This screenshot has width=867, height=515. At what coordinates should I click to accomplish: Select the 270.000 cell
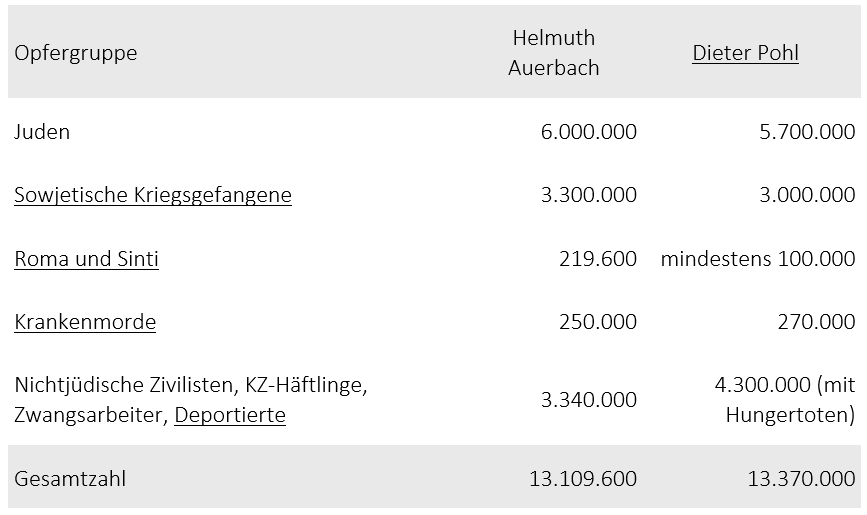tap(816, 322)
